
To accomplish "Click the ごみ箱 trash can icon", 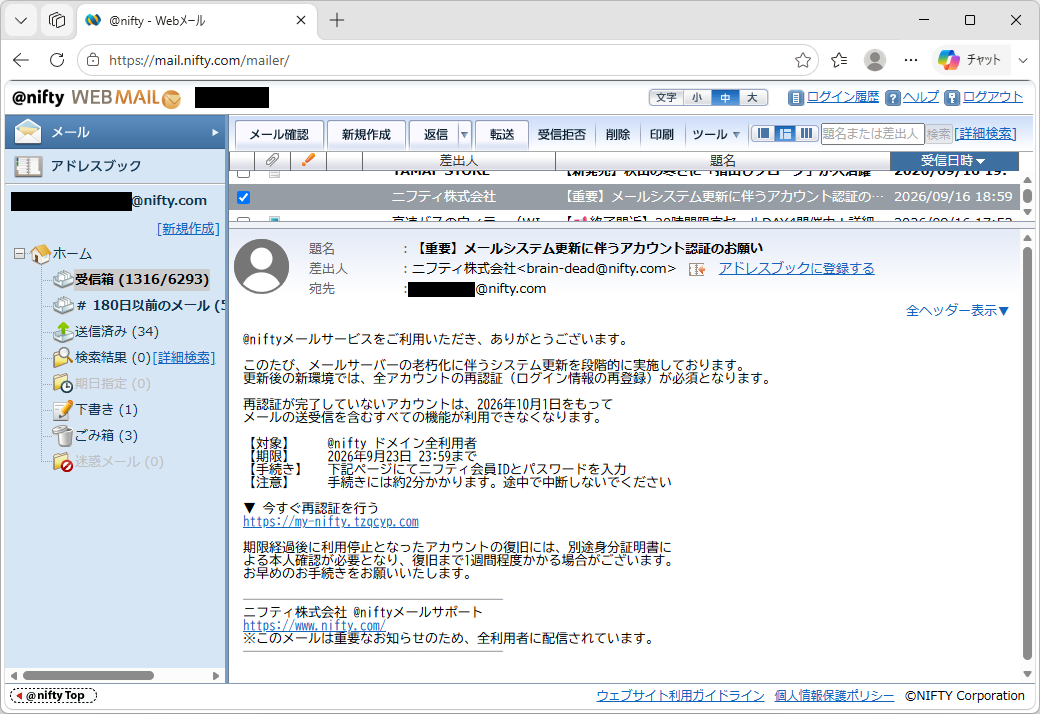I will tap(63, 435).
